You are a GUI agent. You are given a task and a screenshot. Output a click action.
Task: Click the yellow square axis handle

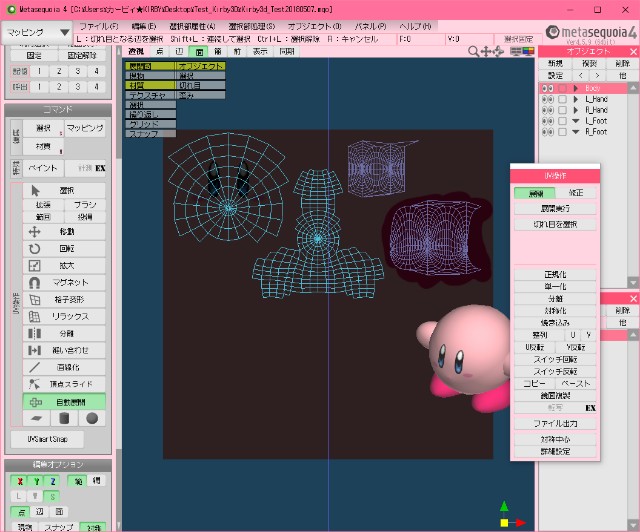click(x=504, y=523)
